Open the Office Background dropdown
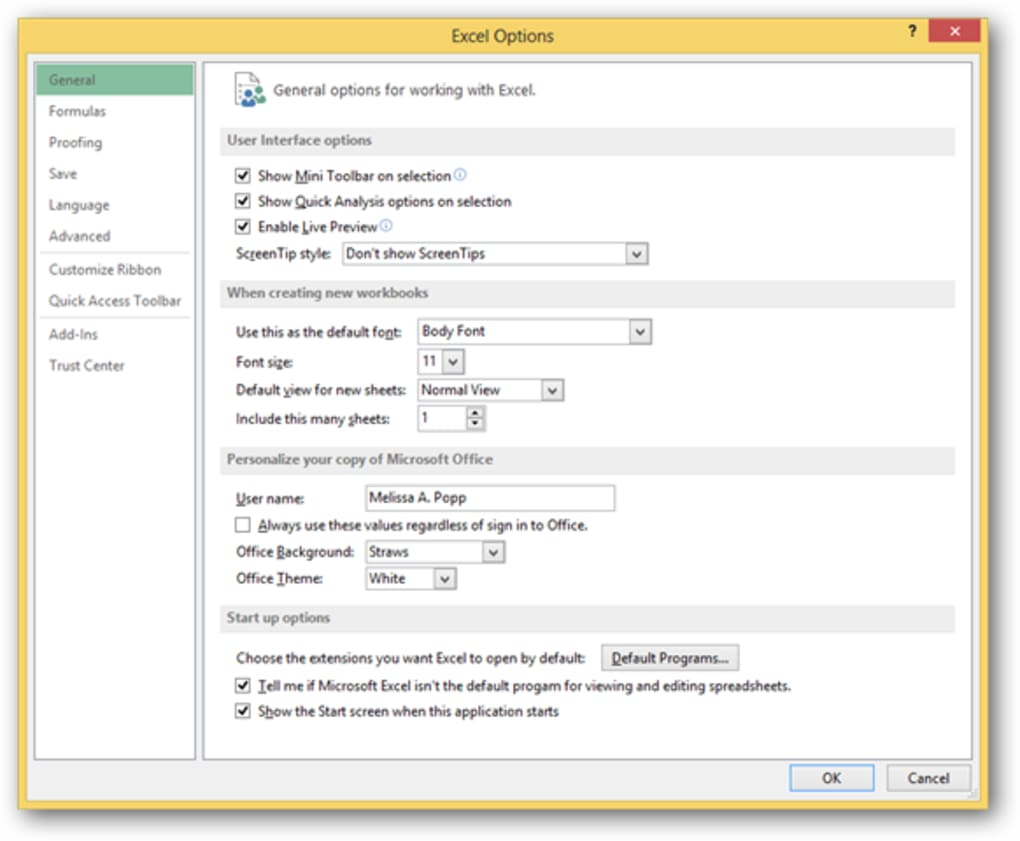Screen dimensions: 1020x841 (x=494, y=552)
